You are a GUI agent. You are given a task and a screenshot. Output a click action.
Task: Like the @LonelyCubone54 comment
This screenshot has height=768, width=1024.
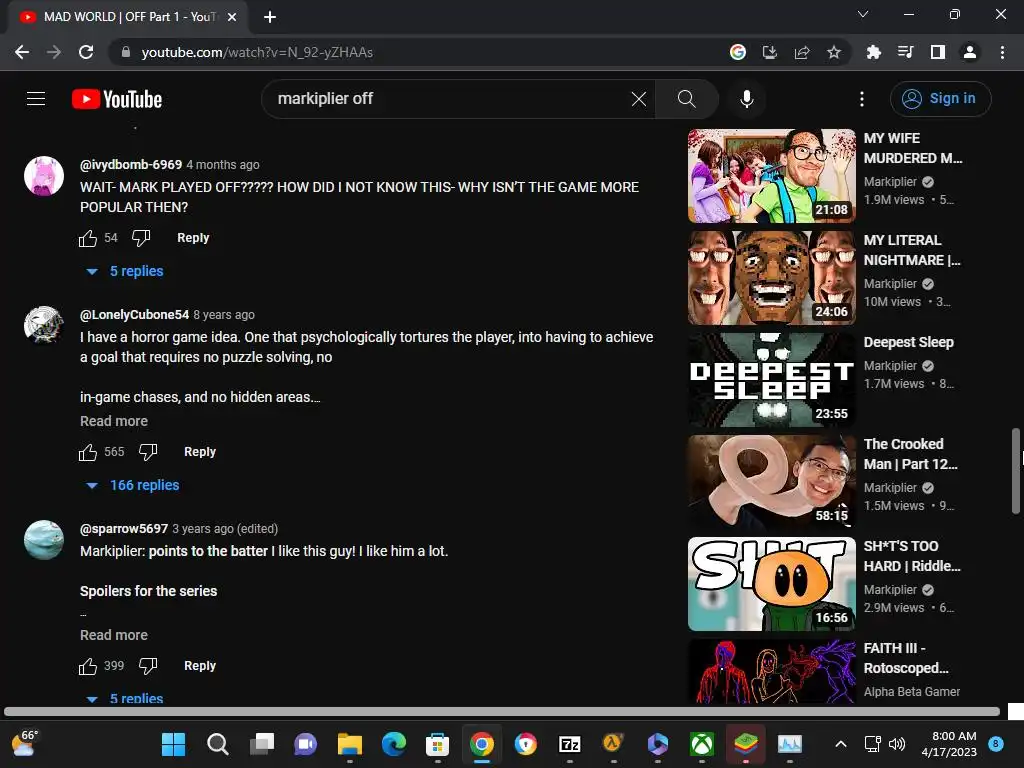(88, 452)
